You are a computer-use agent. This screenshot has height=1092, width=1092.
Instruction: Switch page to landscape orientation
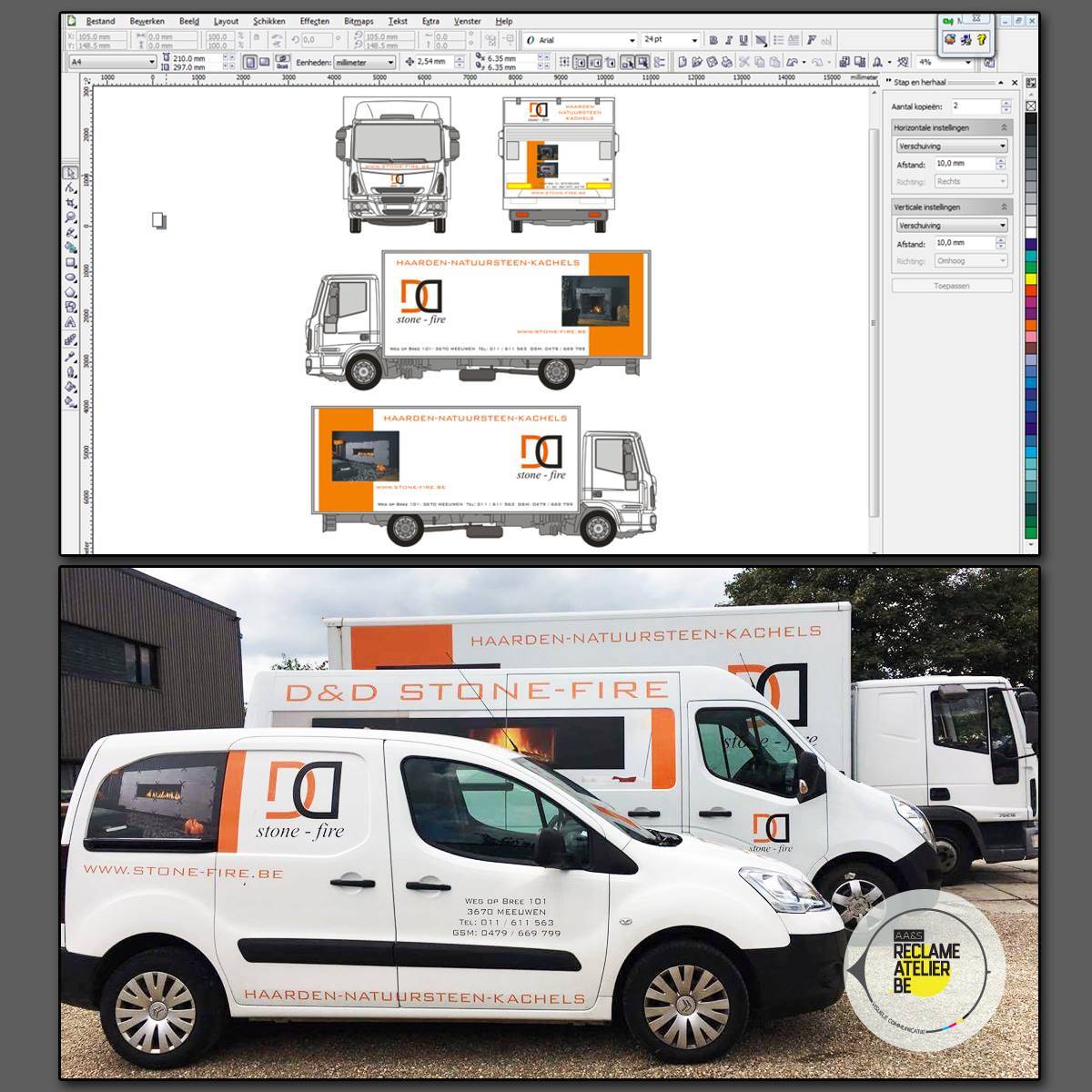tap(265, 62)
